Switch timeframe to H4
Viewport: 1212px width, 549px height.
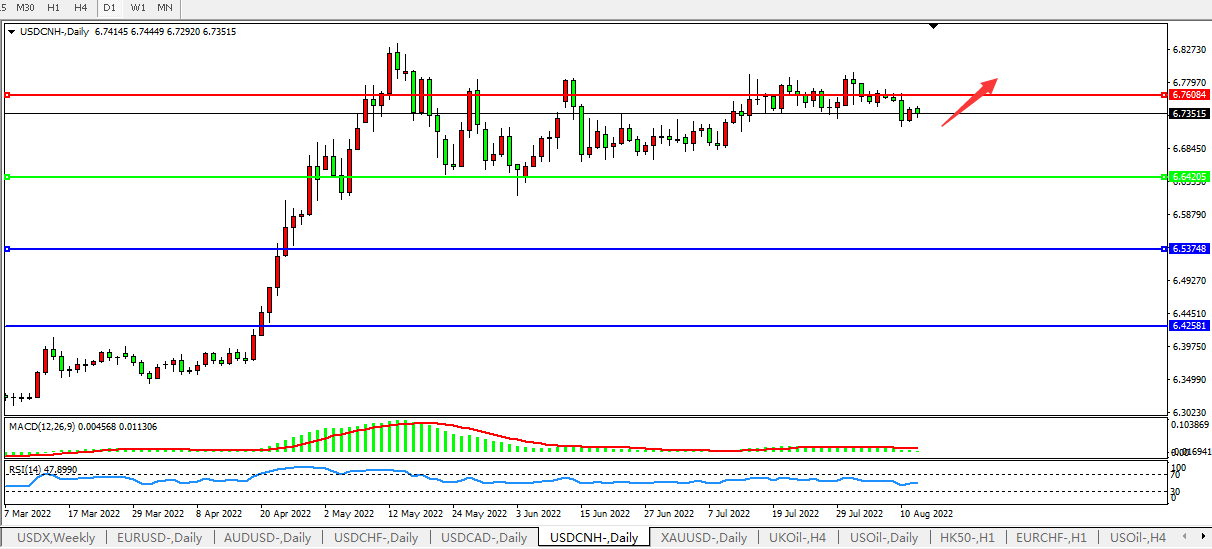coord(79,7)
